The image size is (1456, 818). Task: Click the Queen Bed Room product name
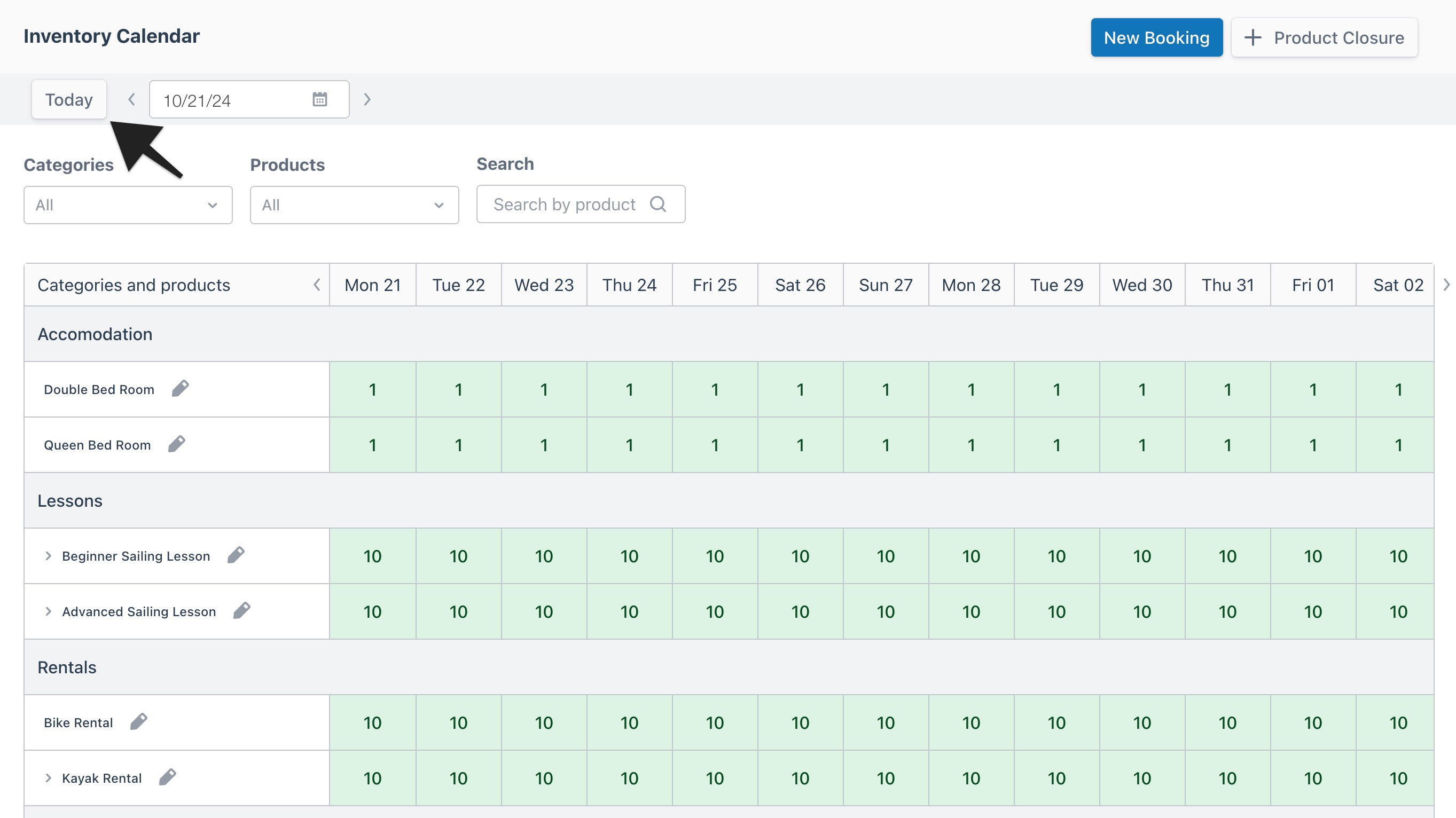97,445
